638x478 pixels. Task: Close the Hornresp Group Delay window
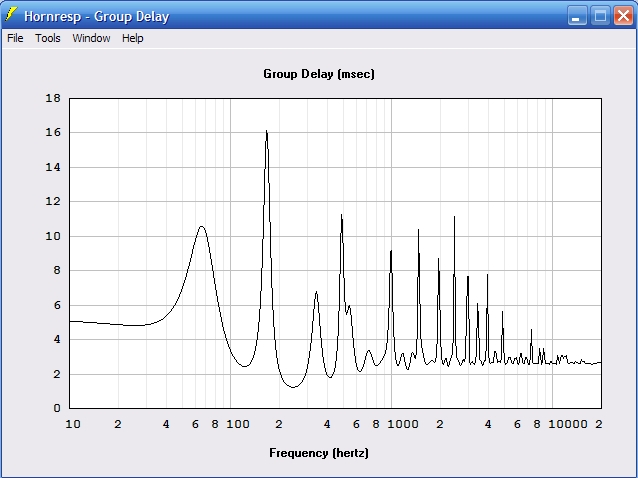coord(623,16)
